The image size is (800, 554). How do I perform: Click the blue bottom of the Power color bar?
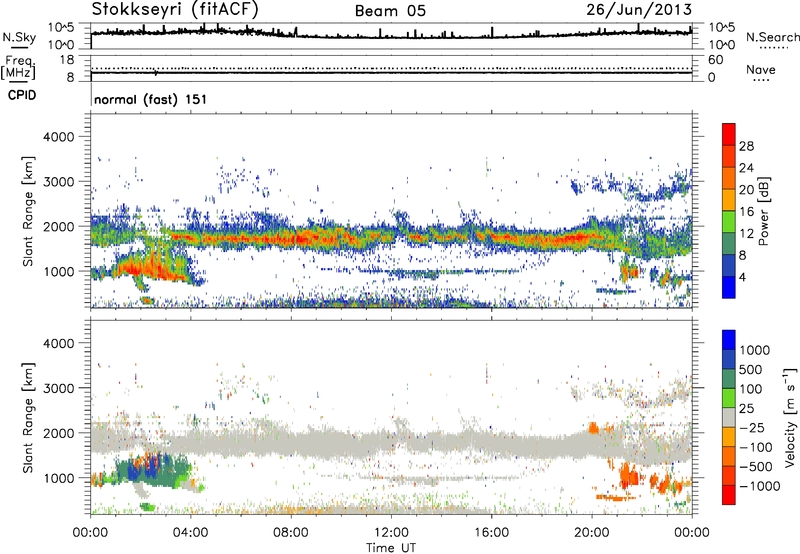[x=729, y=288]
